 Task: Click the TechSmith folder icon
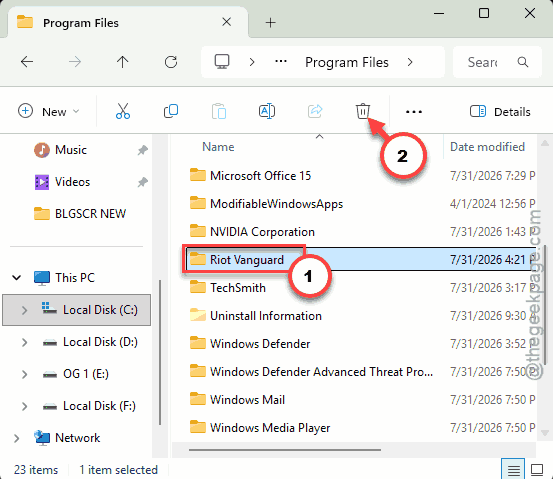[198, 287]
